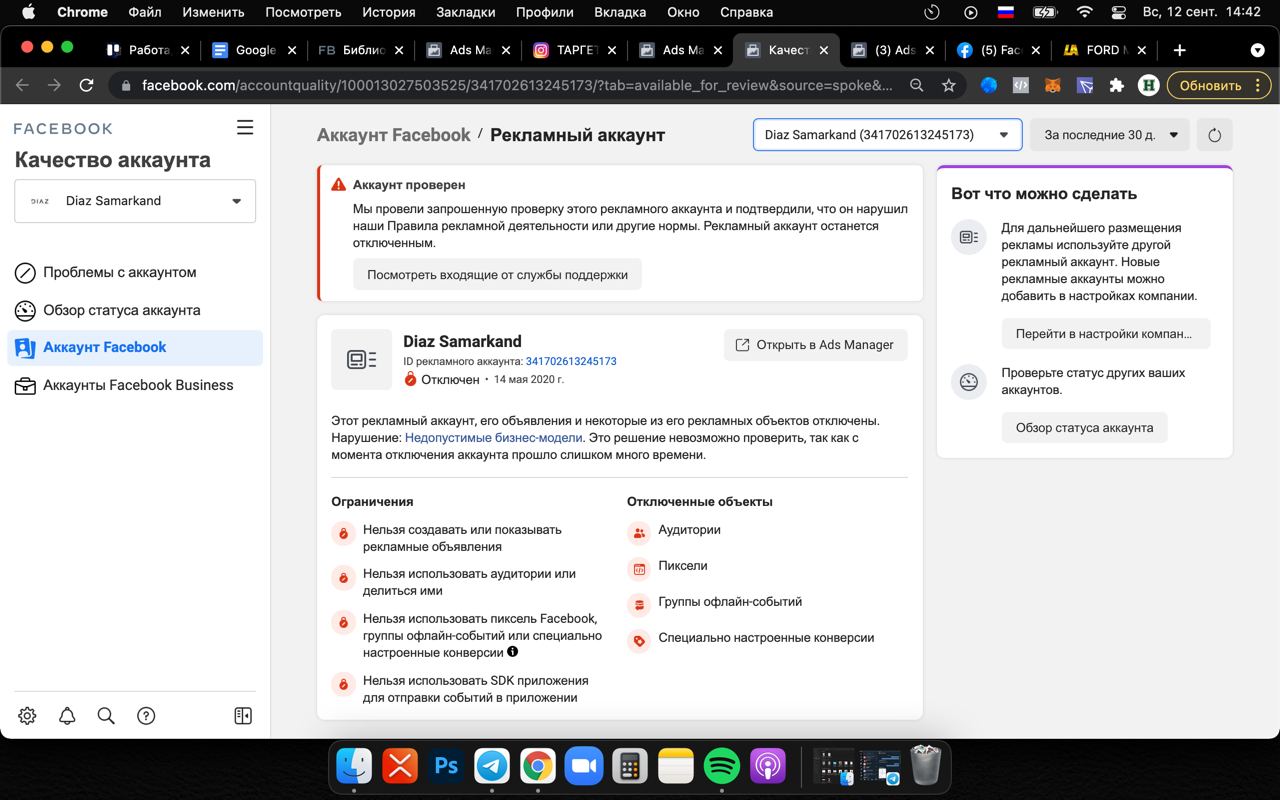Select 'Аккаунты Facebook Business' in the sidebar
Image resolution: width=1280 pixels, height=800 pixels.
pyautogui.click(x=135, y=385)
